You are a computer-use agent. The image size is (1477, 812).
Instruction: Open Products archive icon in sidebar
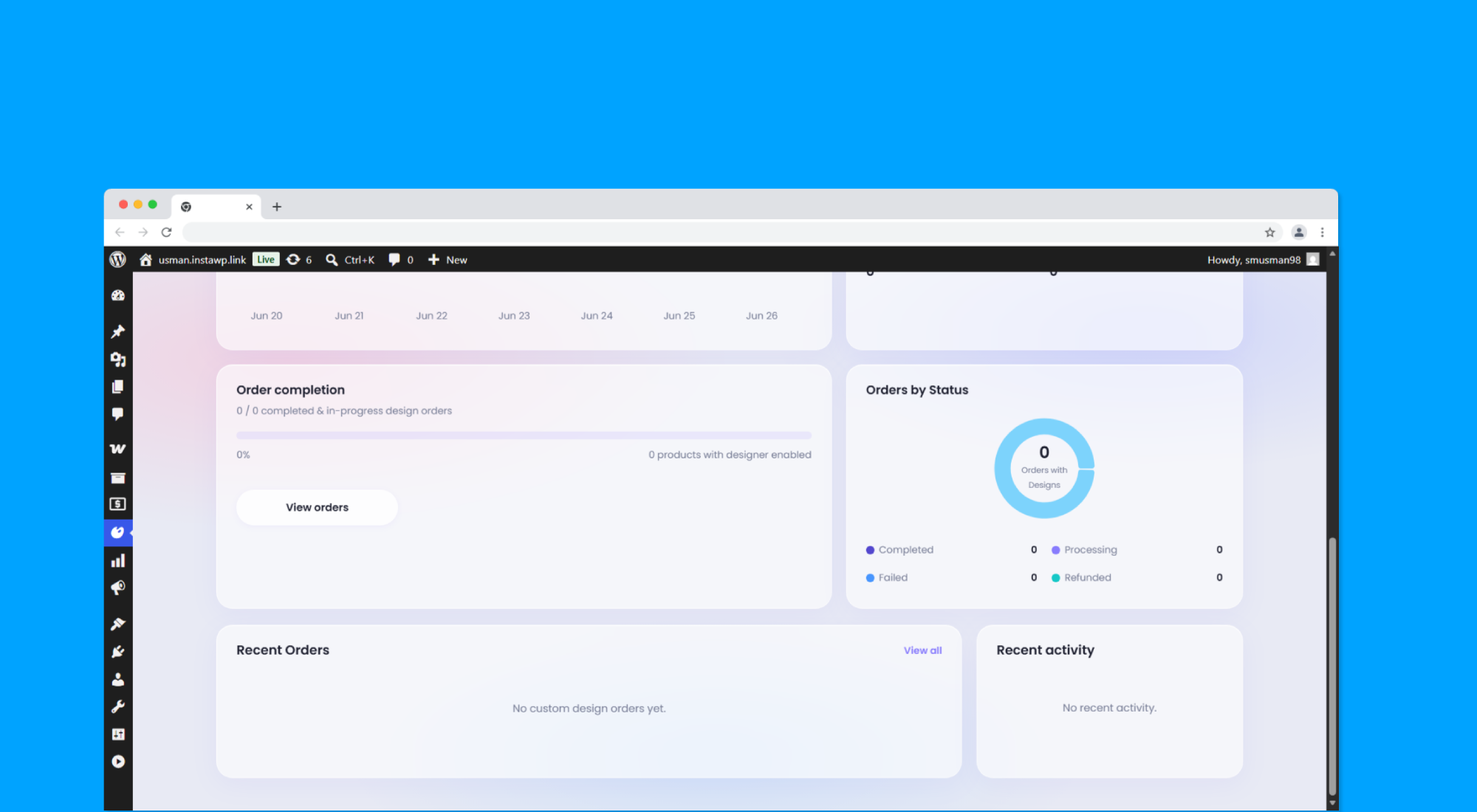[x=118, y=478]
